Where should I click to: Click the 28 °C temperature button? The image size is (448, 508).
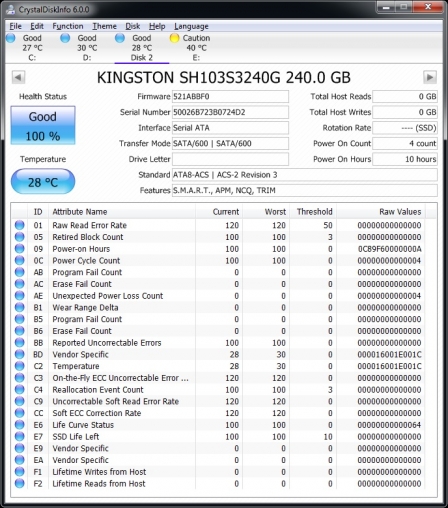tap(43, 182)
